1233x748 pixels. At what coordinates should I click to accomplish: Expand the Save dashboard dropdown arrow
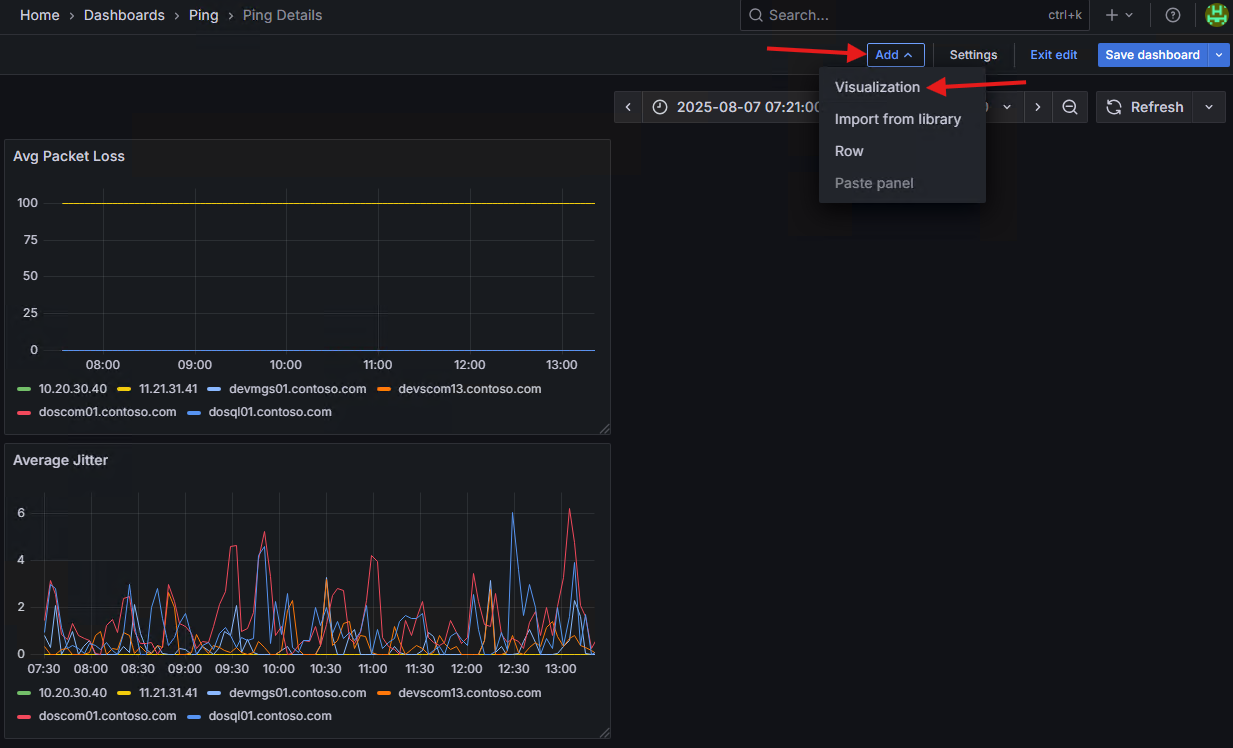click(x=1219, y=55)
